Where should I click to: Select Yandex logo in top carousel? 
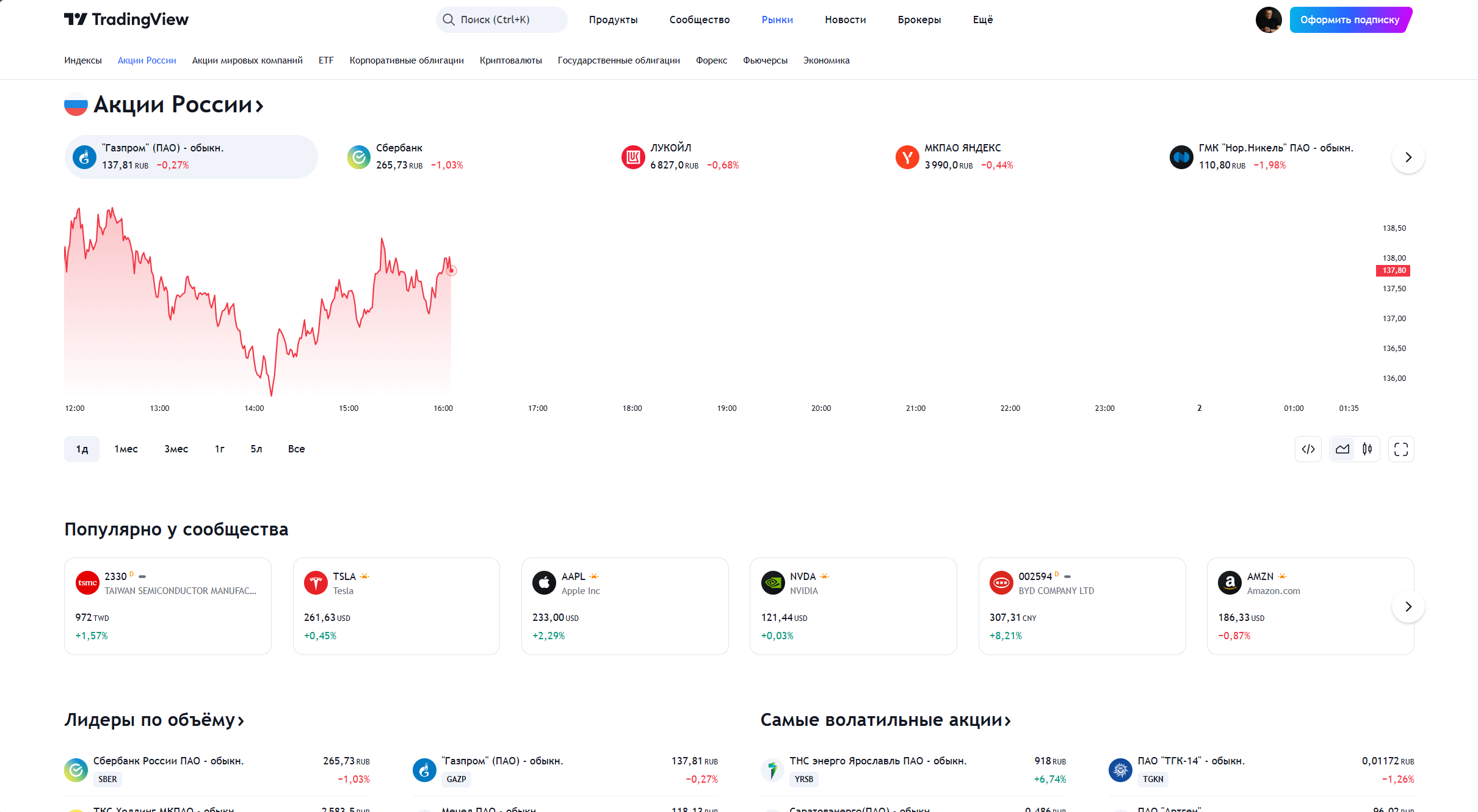(x=907, y=157)
